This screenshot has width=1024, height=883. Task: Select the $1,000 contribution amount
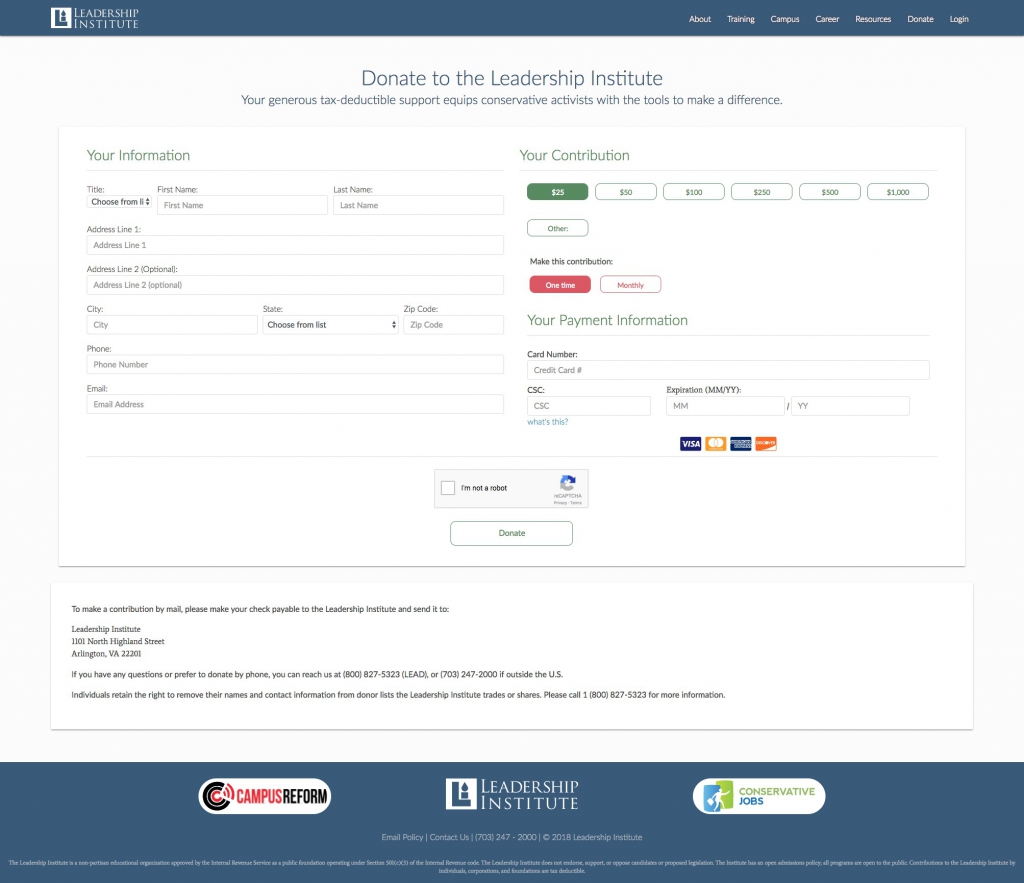(x=898, y=192)
